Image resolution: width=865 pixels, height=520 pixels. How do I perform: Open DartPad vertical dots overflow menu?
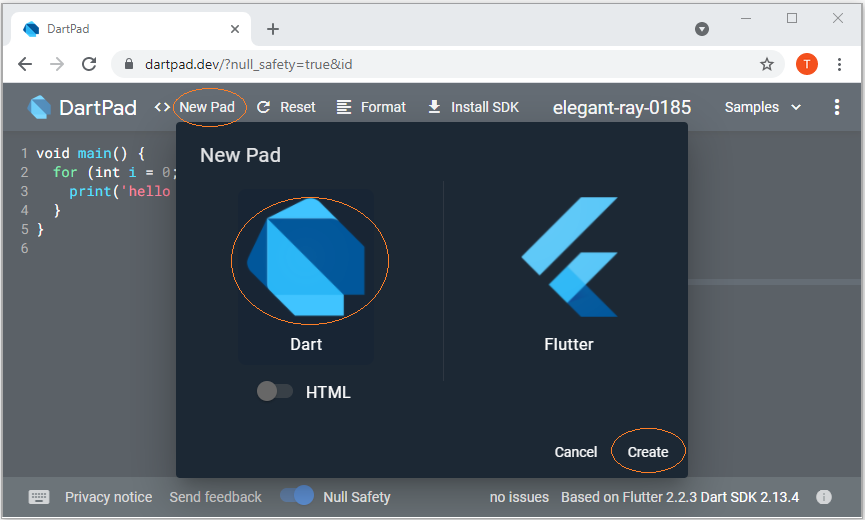837,107
